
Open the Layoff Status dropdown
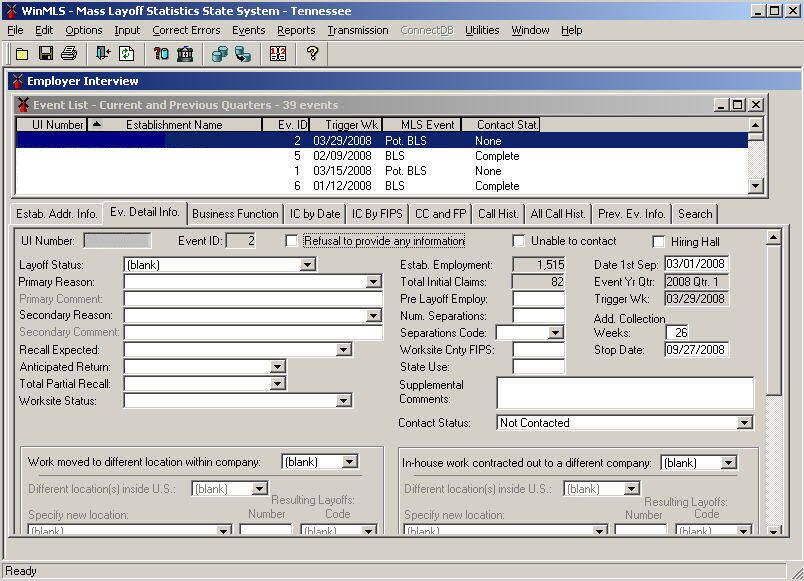click(x=308, y=265)
